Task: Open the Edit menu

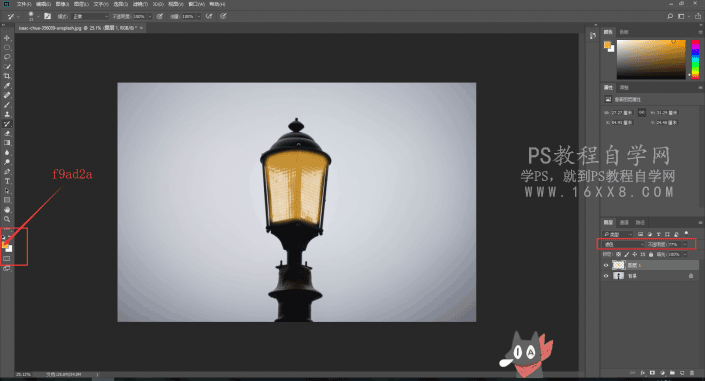Action: [43, 4]
